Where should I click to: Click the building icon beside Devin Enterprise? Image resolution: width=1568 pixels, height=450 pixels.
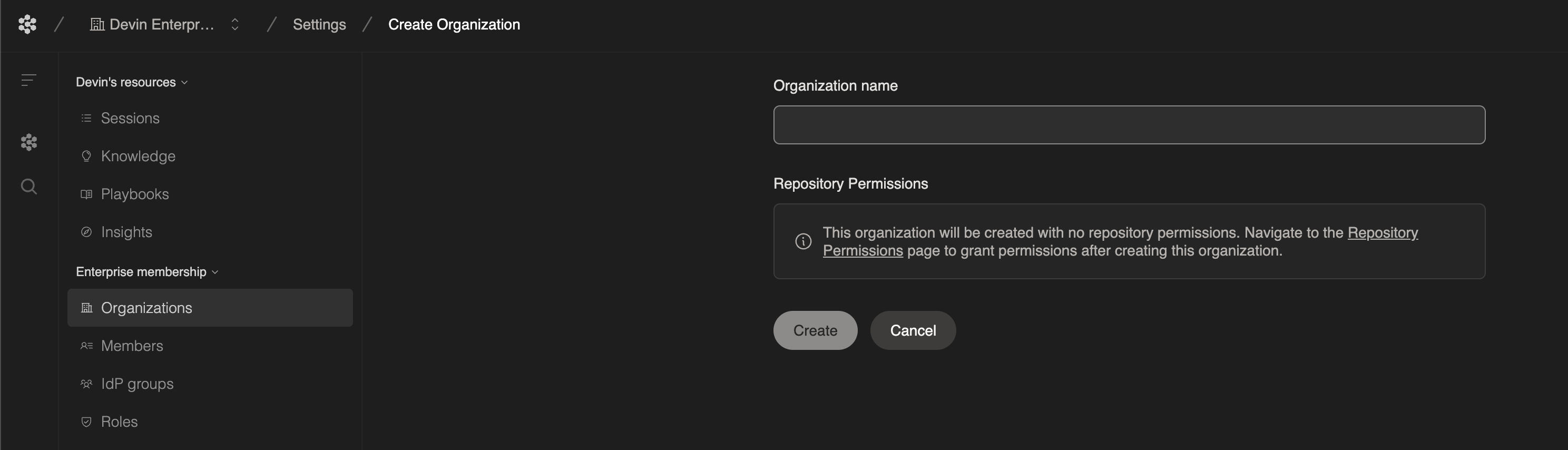click(97, 24)
